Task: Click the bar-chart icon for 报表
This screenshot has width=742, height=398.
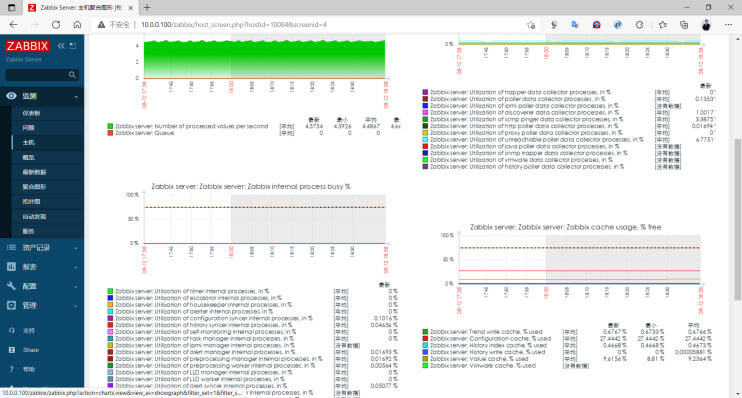Action: (11, 267)
